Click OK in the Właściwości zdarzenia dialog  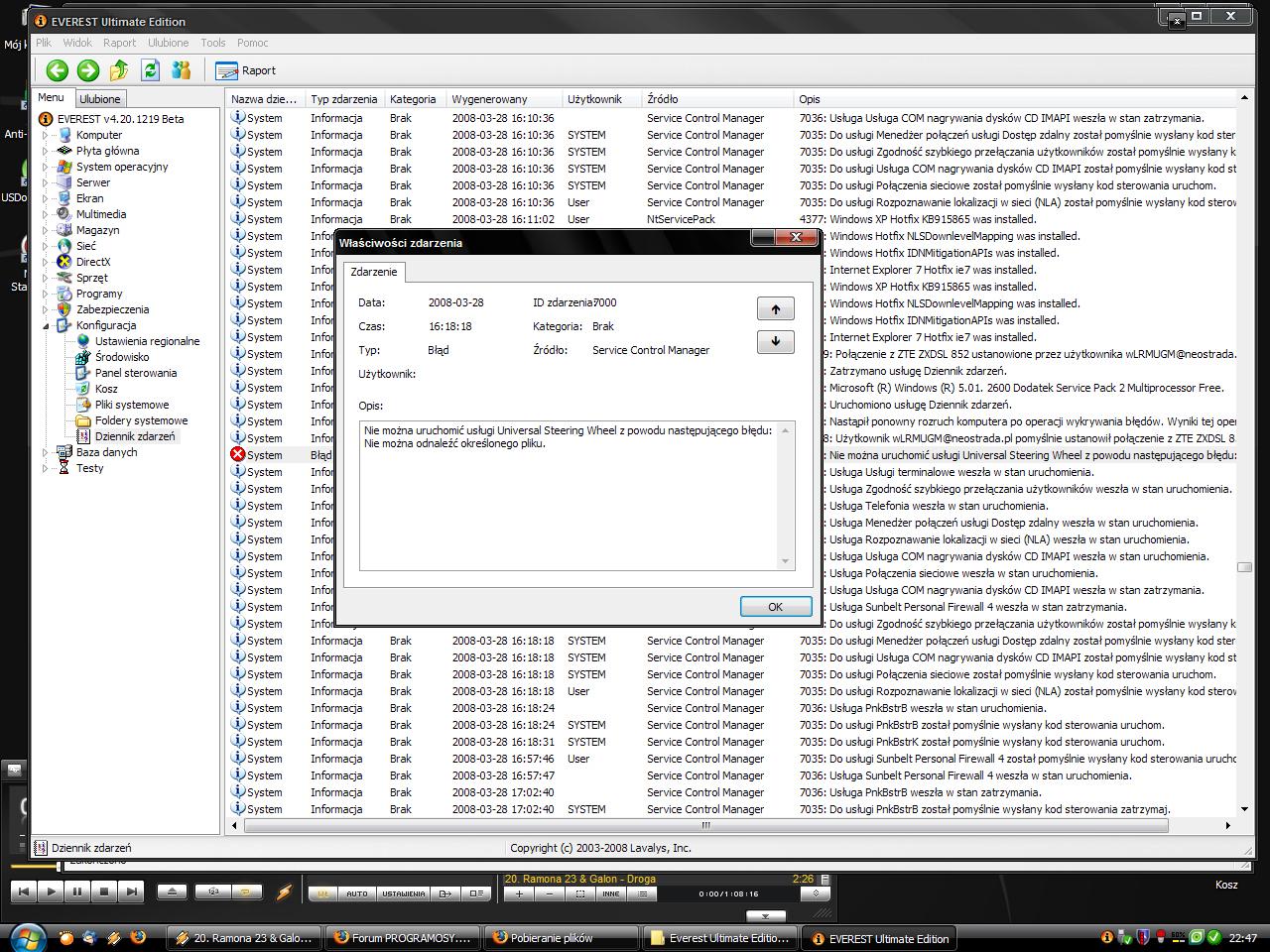click(775, 607)
